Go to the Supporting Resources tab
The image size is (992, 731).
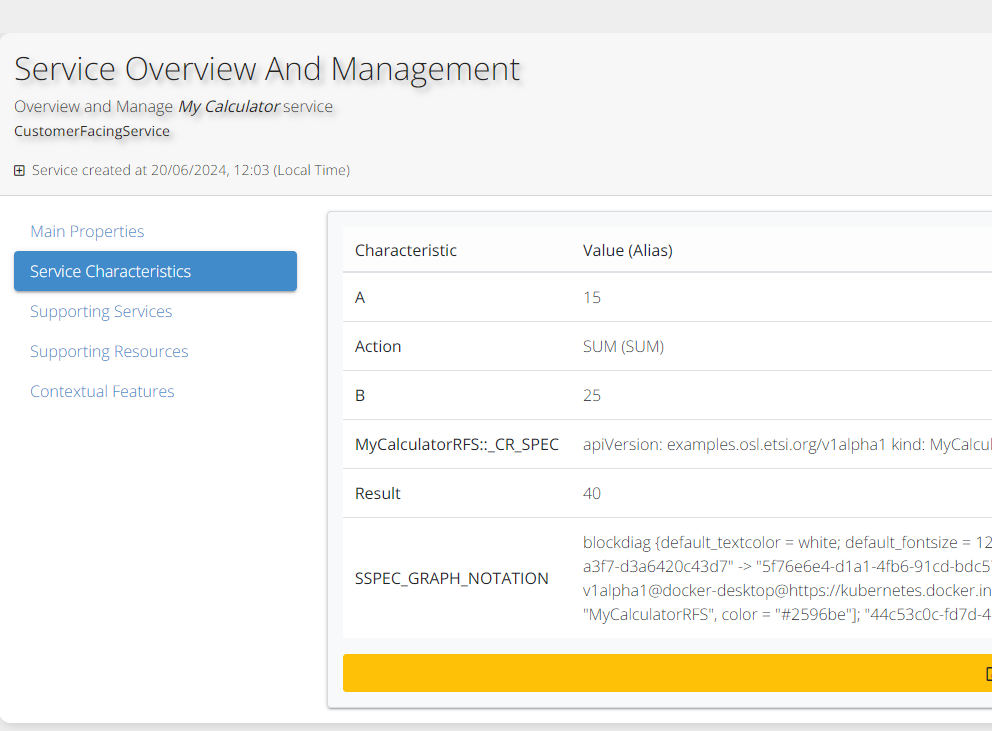(109, 351)
